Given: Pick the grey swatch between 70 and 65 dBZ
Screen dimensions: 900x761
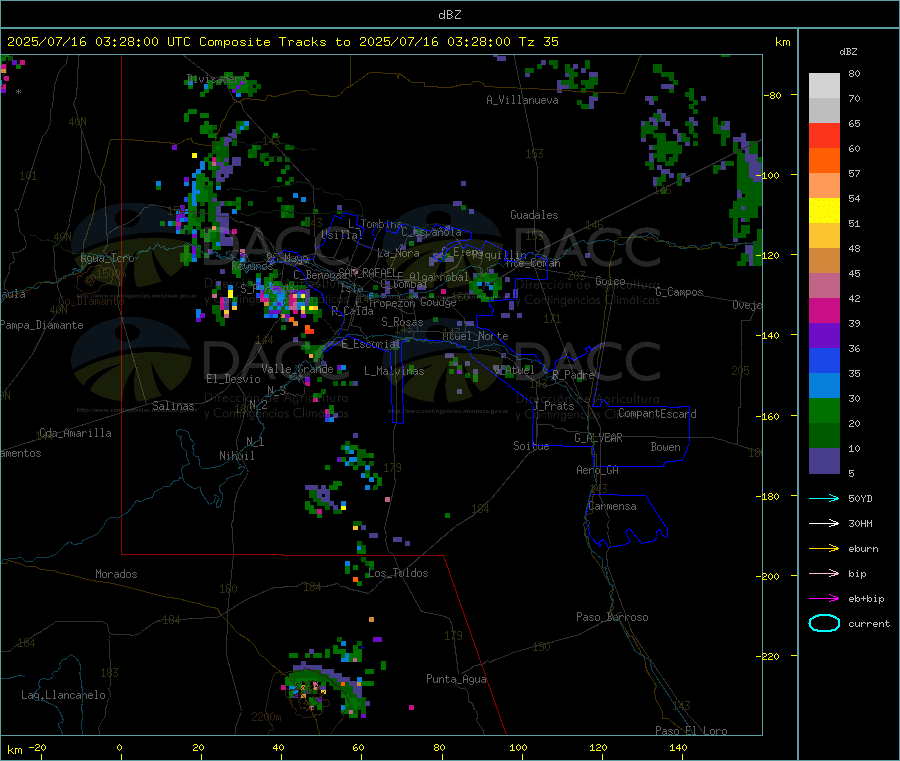Looking at the screenshot, I should (824, 111).
